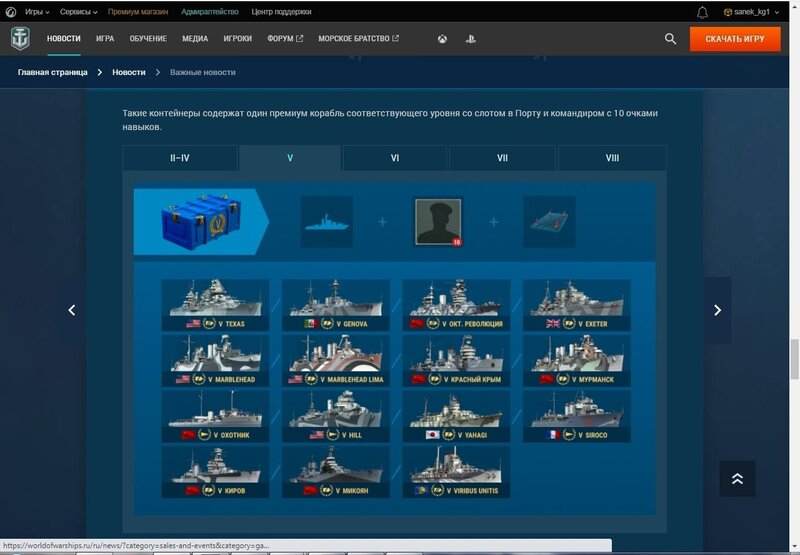The width and height of the screenshot is (800, 555).
Task: Select the V Киров ship card
Action: pos(215,471)
